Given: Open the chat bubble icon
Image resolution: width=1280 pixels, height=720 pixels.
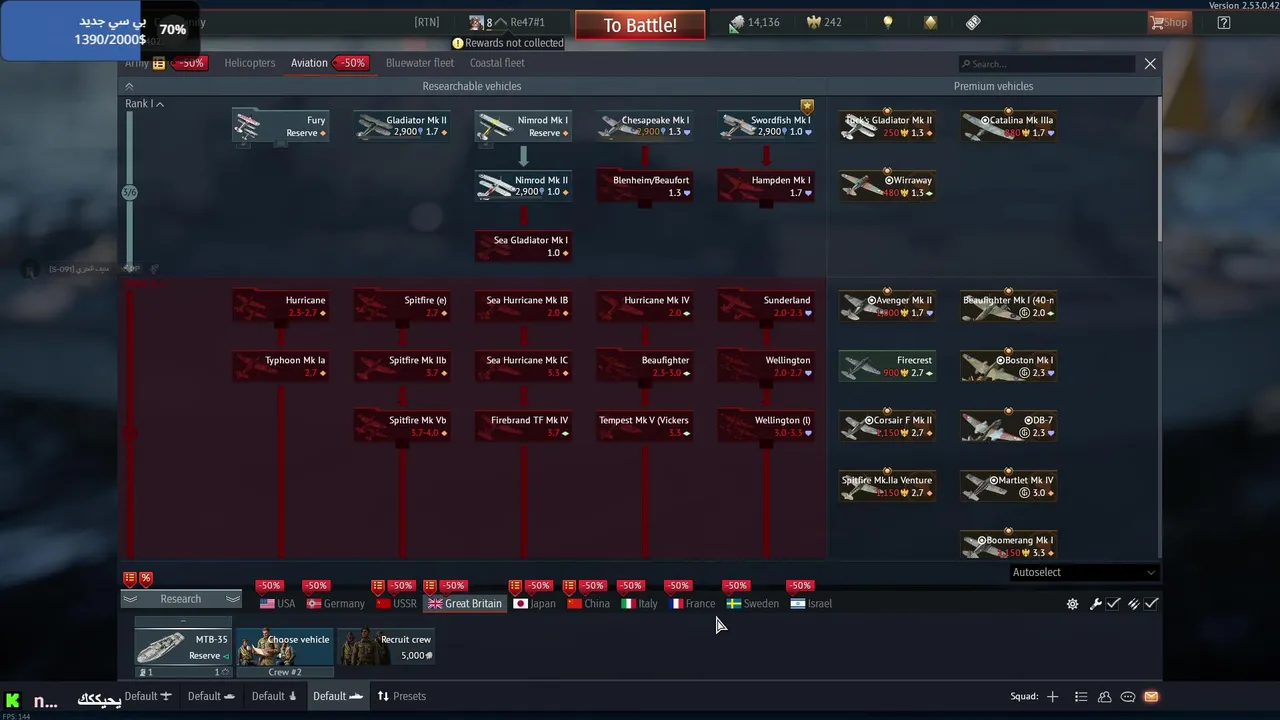Looking at the screenshot, I should tap(1128, 697).
